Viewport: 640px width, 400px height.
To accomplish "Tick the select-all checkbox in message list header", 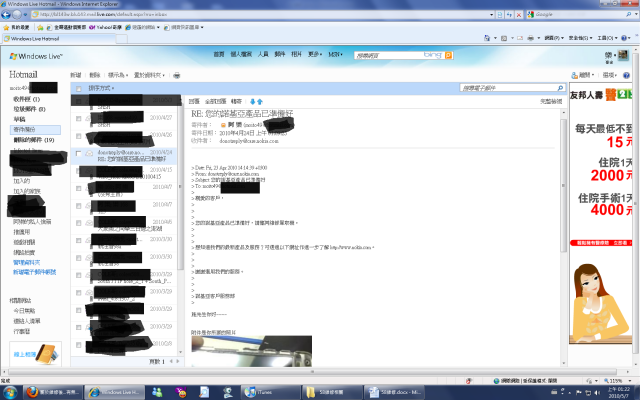I will tap(79, 89).
